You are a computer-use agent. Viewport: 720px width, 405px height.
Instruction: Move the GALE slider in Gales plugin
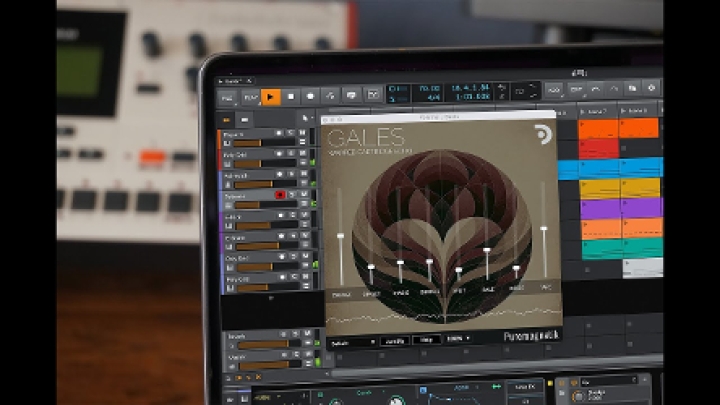click(x=487, y=250)
